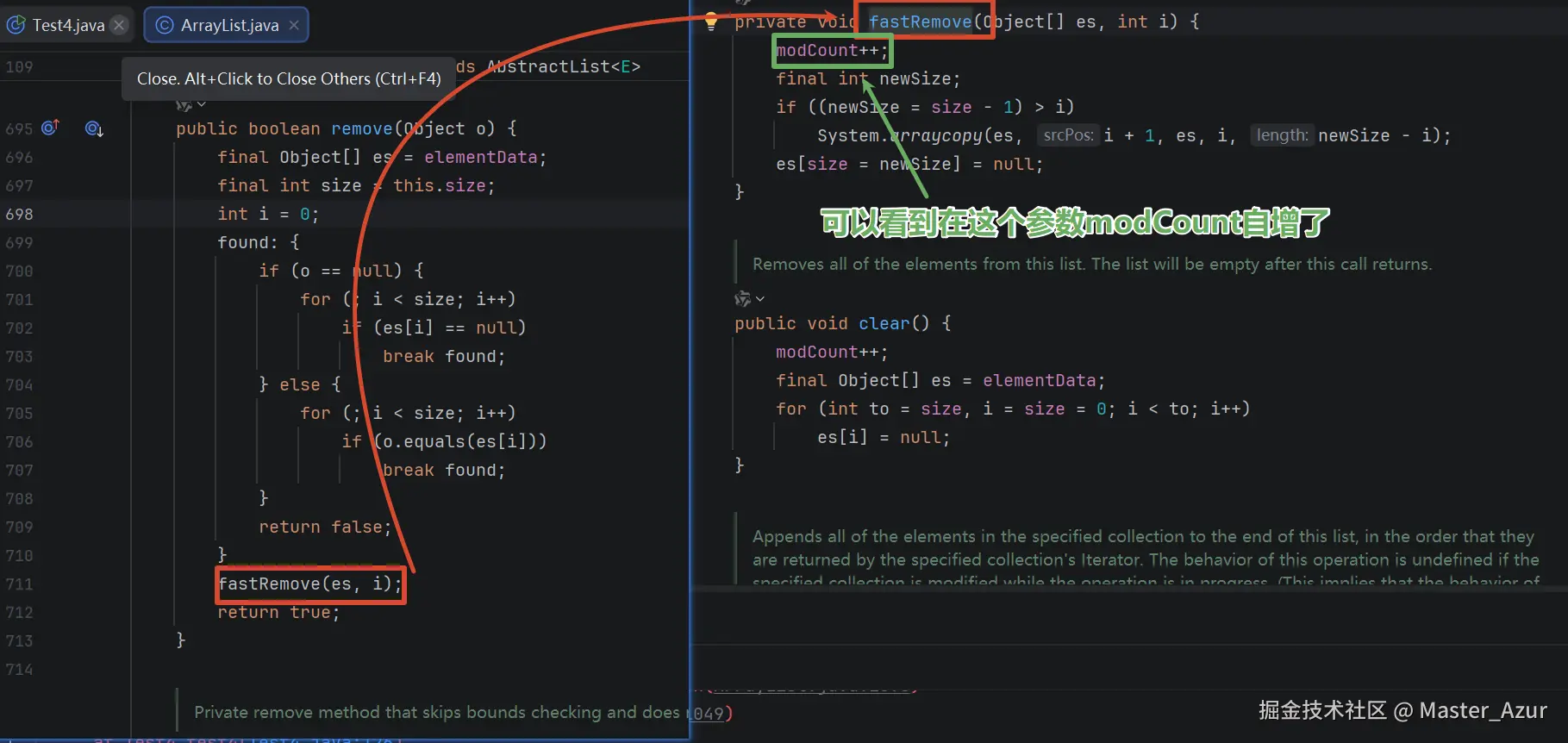This screenshot has height=743, width=1568.
Task: Click the 'length:' parameter hint
Action: (1282, 135)
